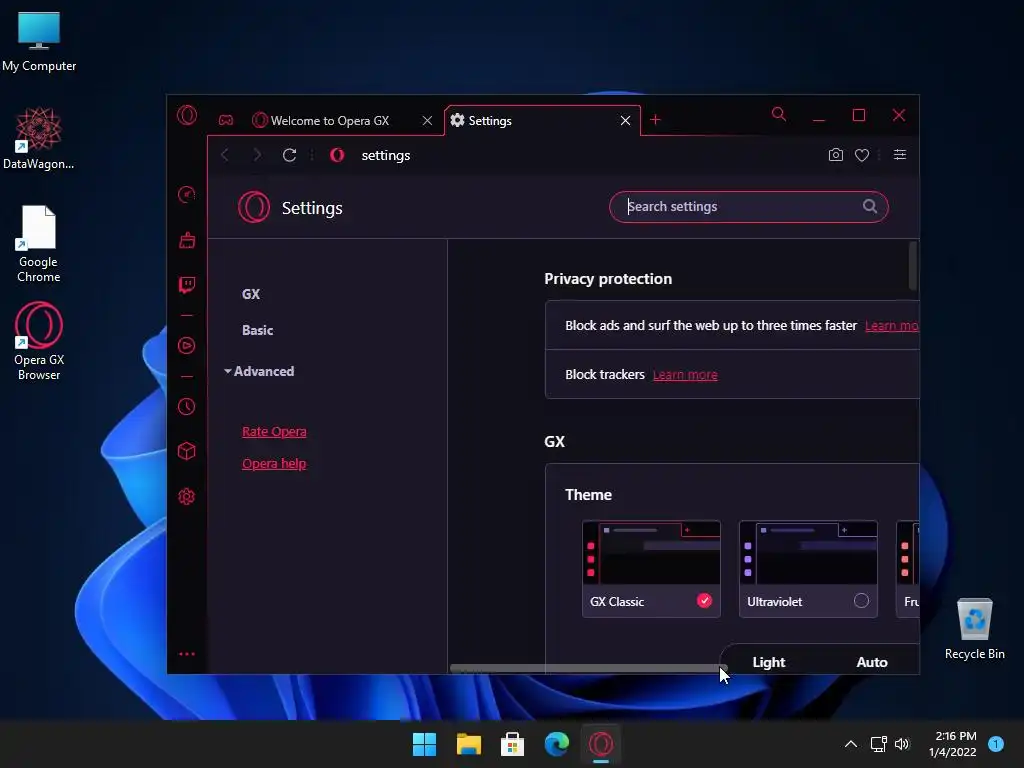
Task: Click Learn more next to Block trackers
Action: coord(685,375)
